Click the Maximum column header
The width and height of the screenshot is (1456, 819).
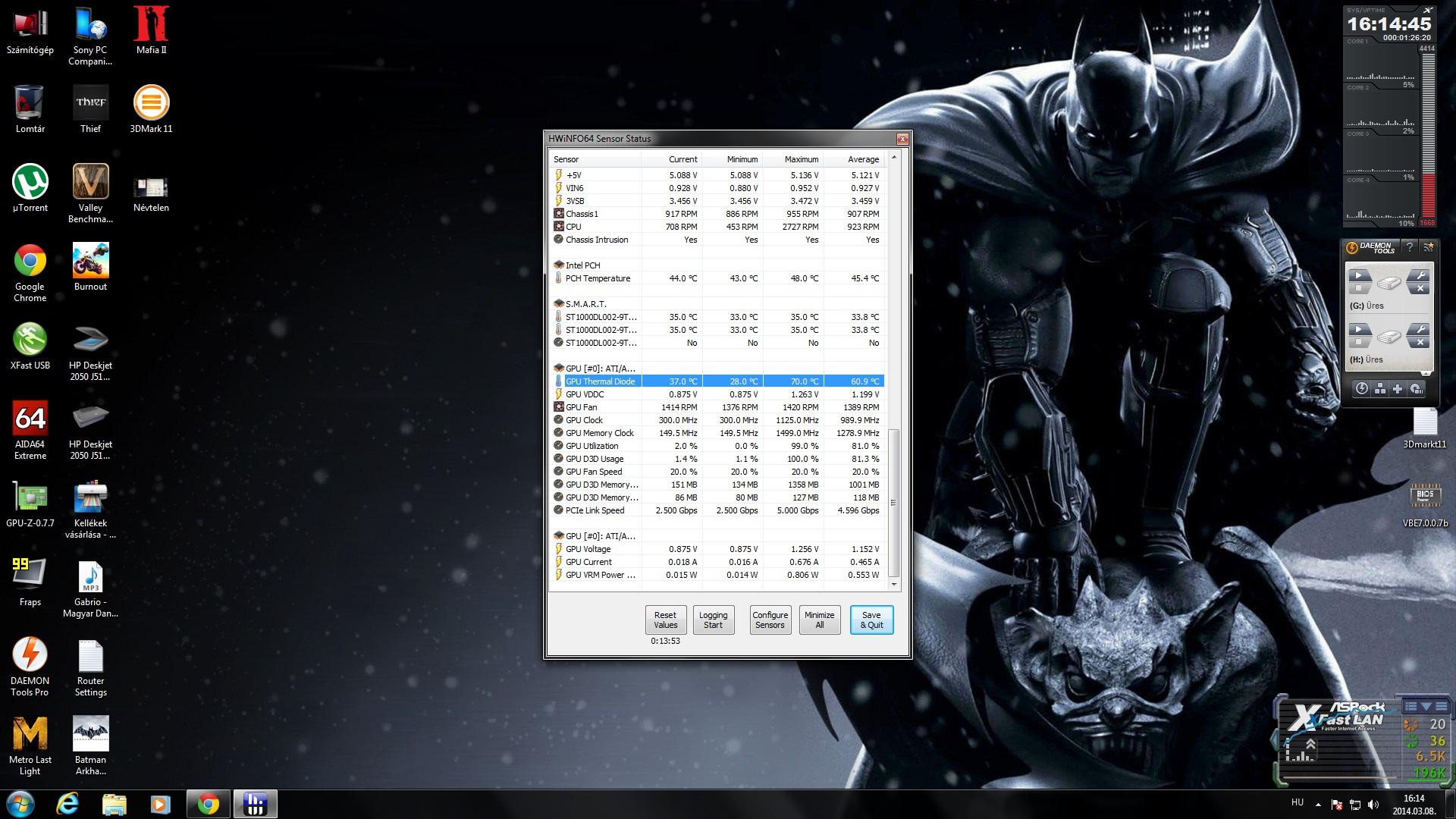(x=792, y=159)
